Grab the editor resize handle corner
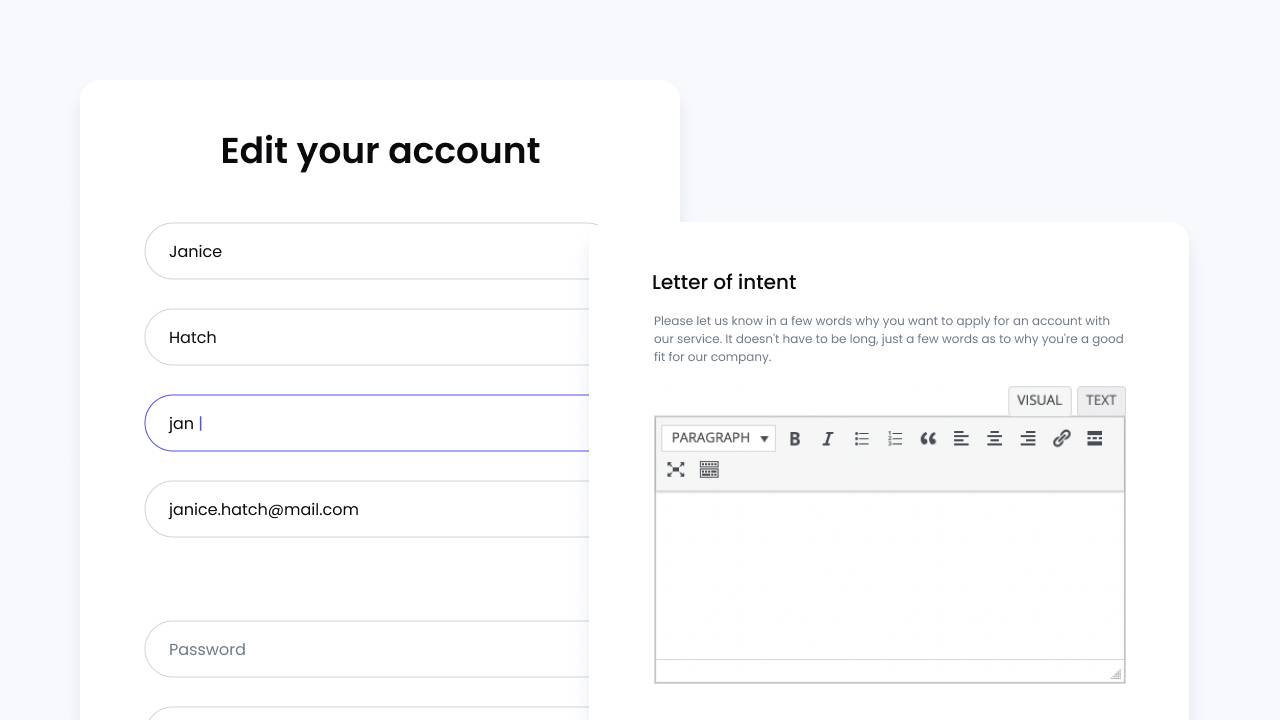This screenshot has height=720, width=1280. coord(1116,674)
